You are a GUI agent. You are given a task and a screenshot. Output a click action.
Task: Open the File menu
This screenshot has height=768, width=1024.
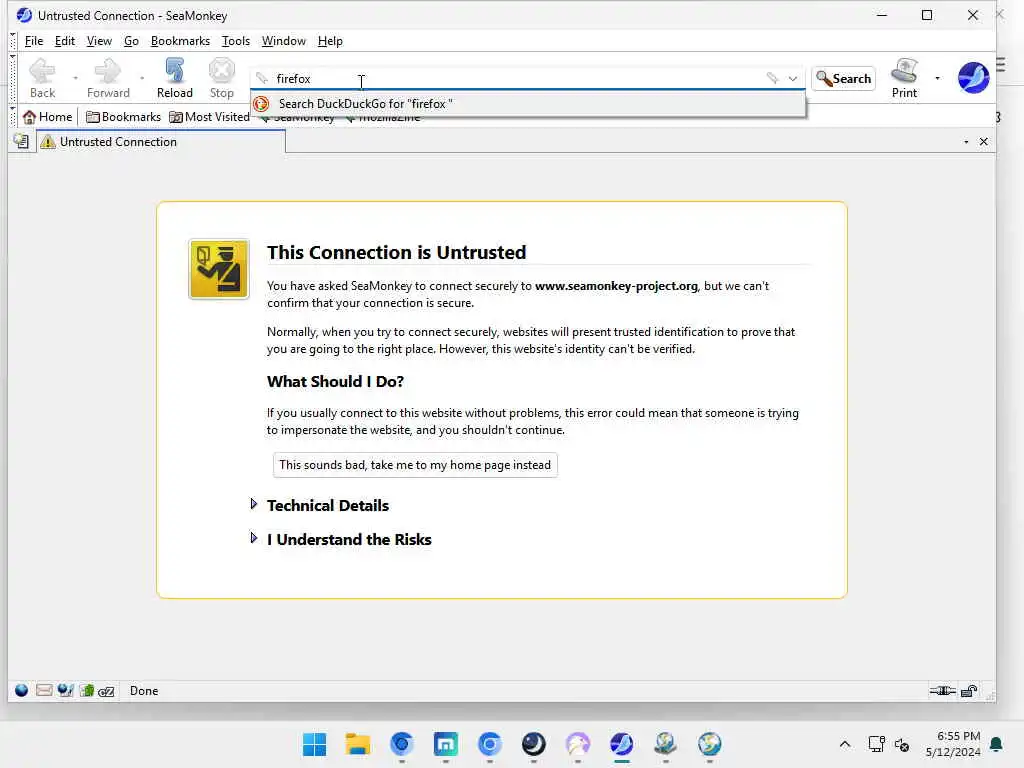[x=34, y=41]
